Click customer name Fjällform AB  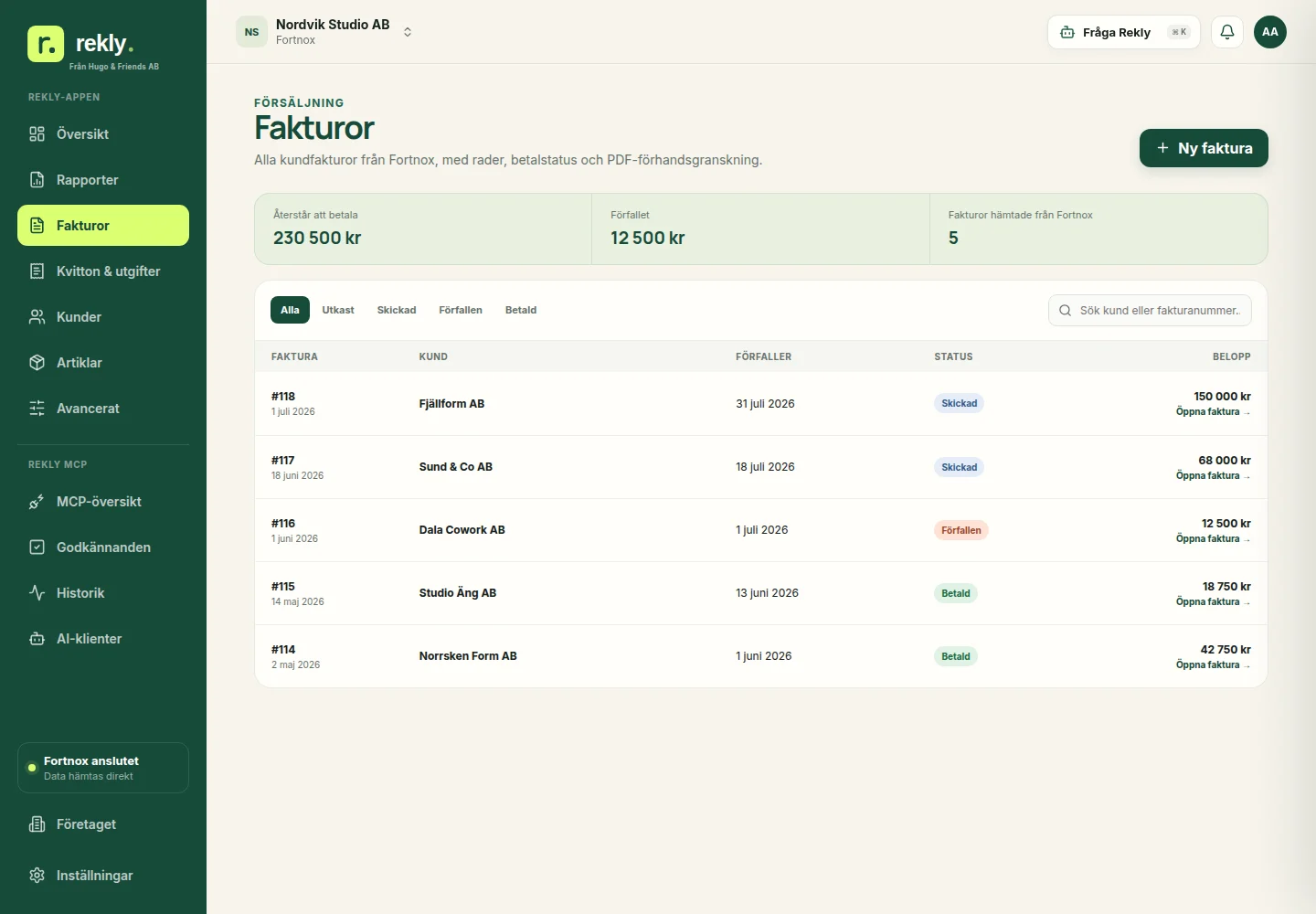pos(451,404)
